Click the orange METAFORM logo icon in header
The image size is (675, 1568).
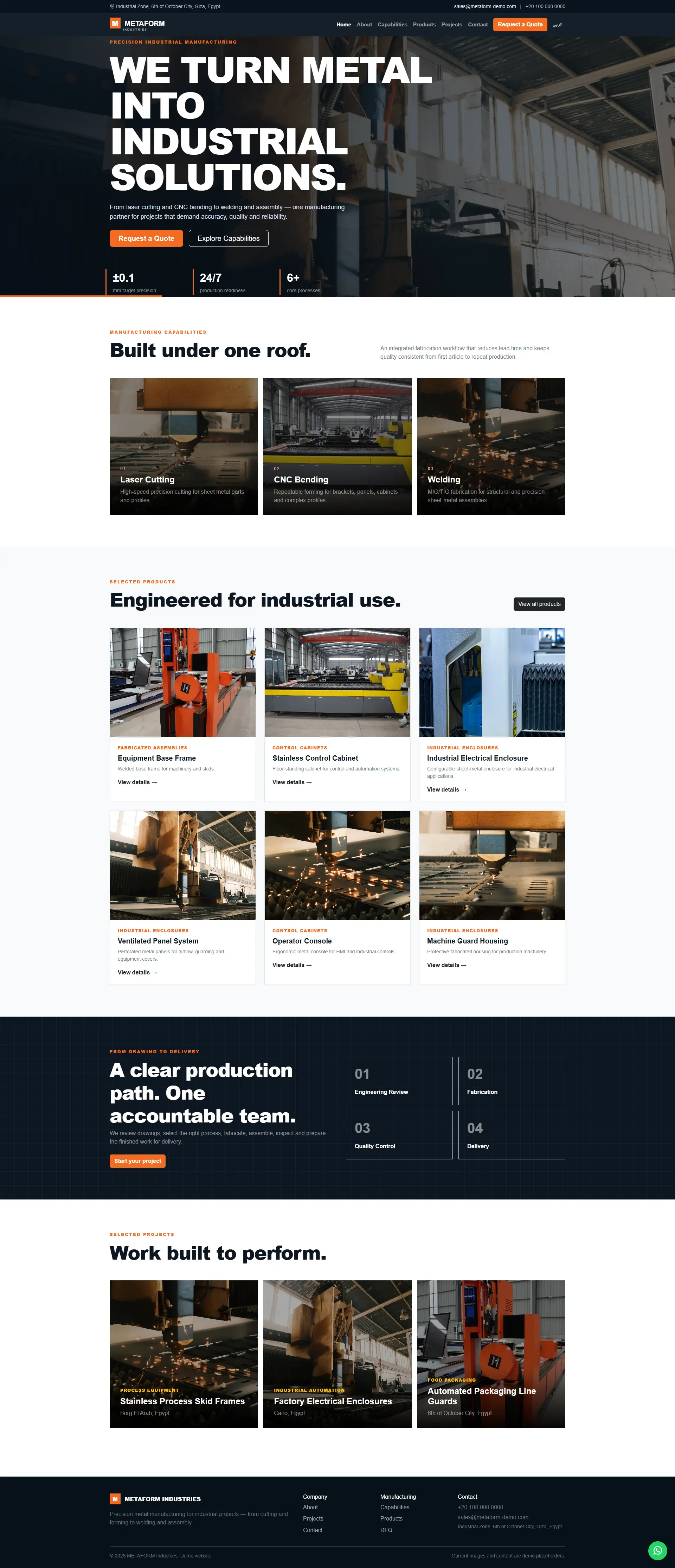tap(115, 23)
